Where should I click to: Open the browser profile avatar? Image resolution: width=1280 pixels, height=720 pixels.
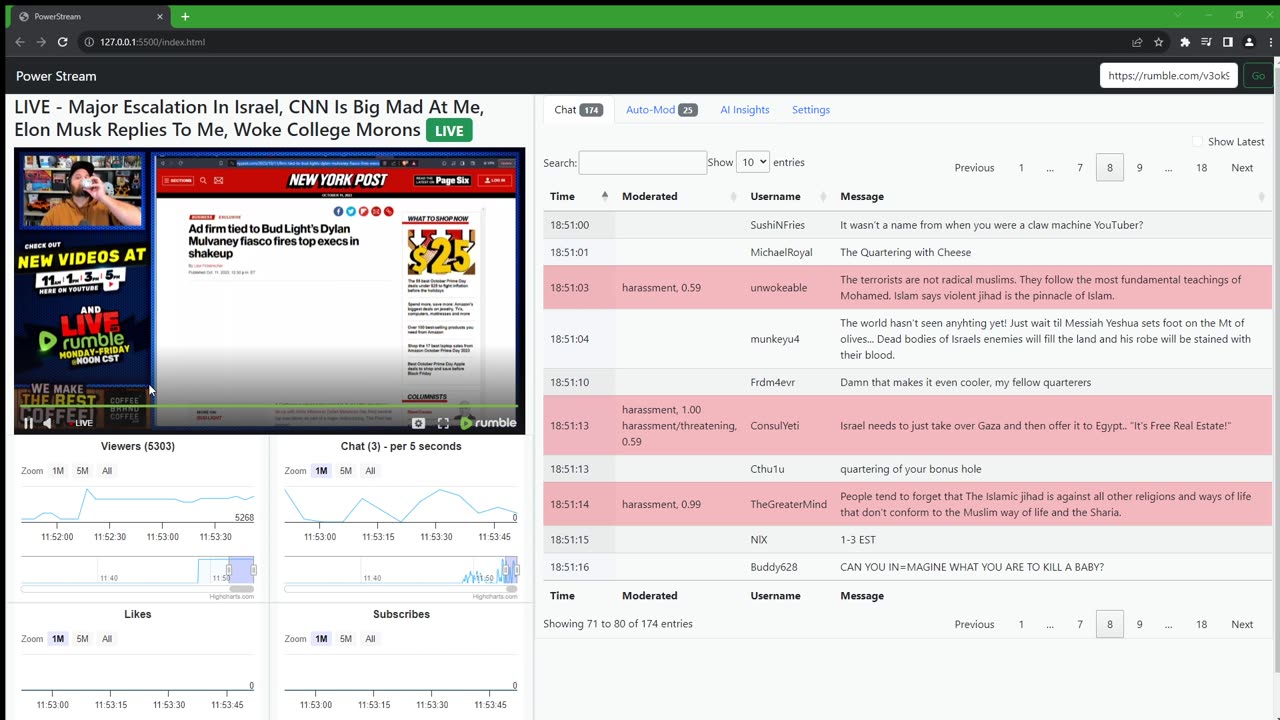1249,42
